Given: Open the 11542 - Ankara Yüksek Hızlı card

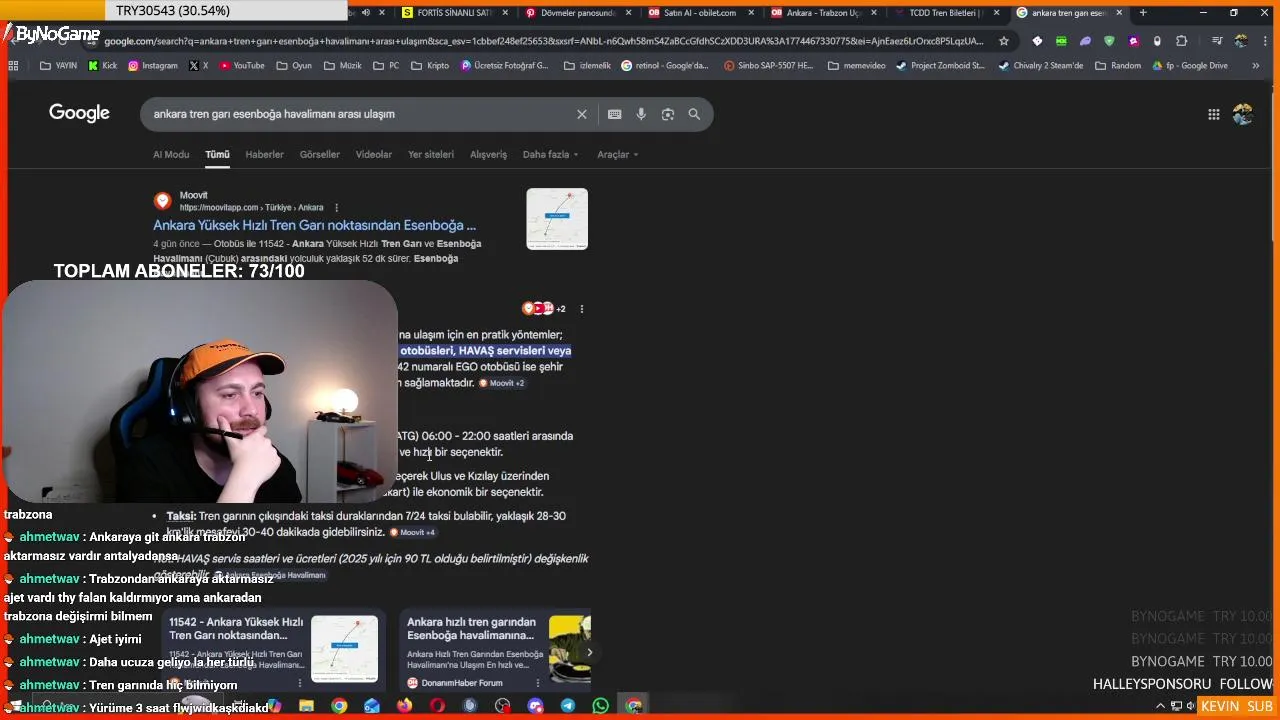Looking at the screenshot, I should pyautogui.click(x=273, y=650).
